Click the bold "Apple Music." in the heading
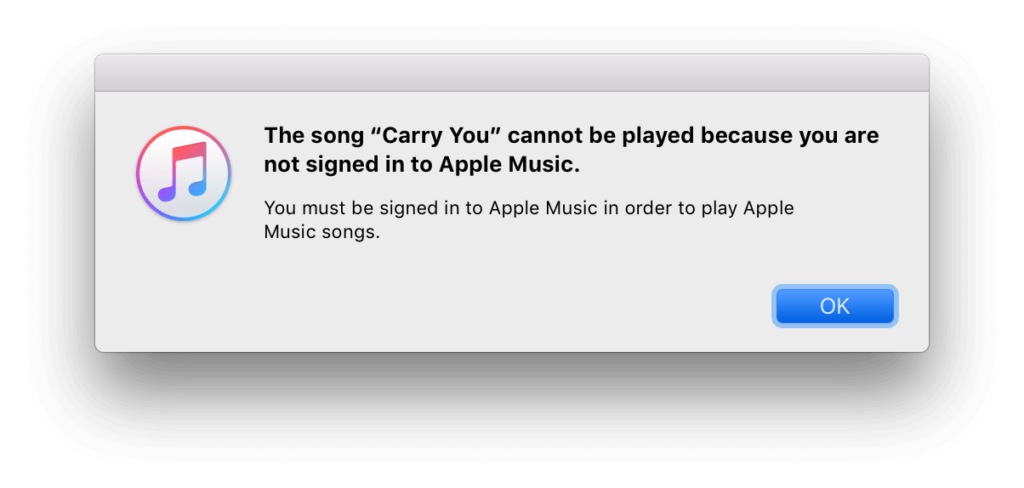 point(509,165)
